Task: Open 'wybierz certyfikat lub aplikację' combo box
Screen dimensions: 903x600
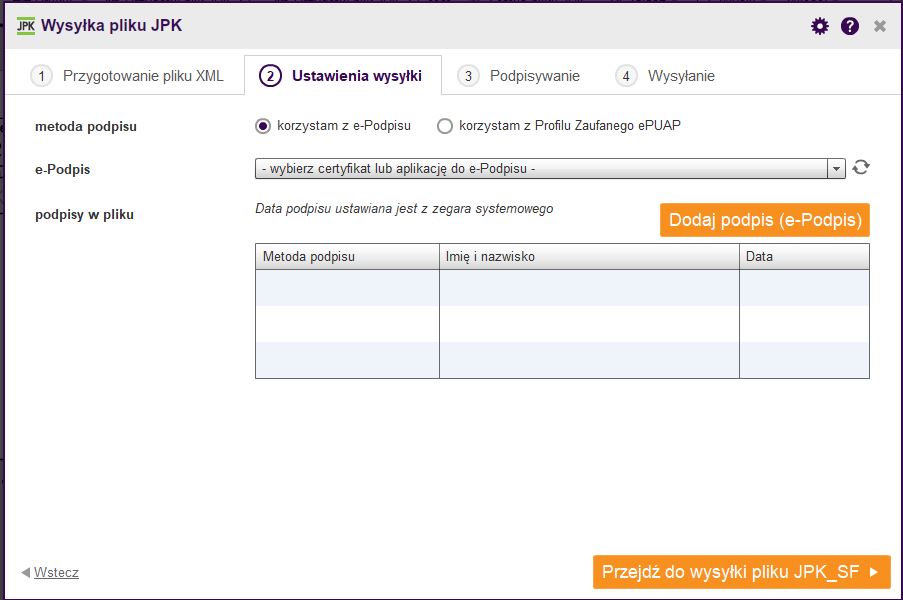Action: coord(550,169)
